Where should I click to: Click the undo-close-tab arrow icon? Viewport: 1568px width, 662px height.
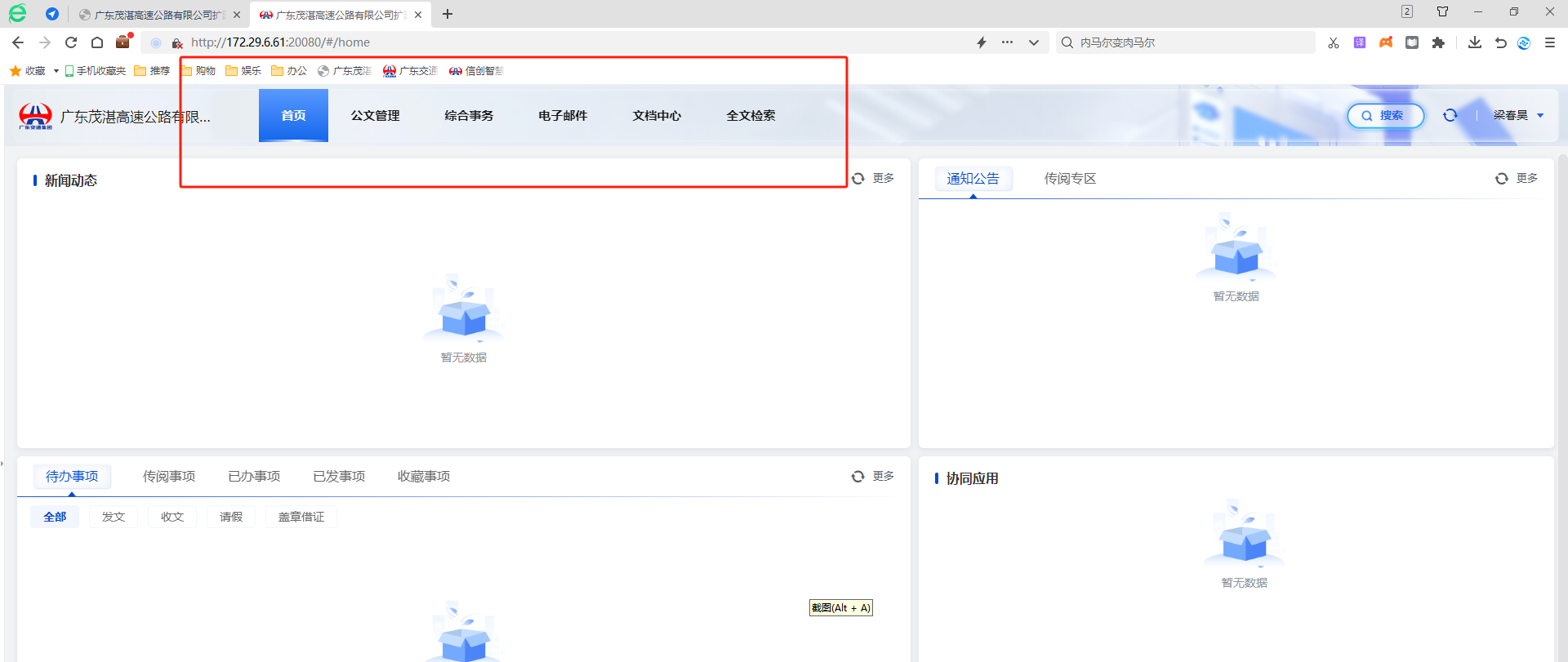click(1501, 42)
